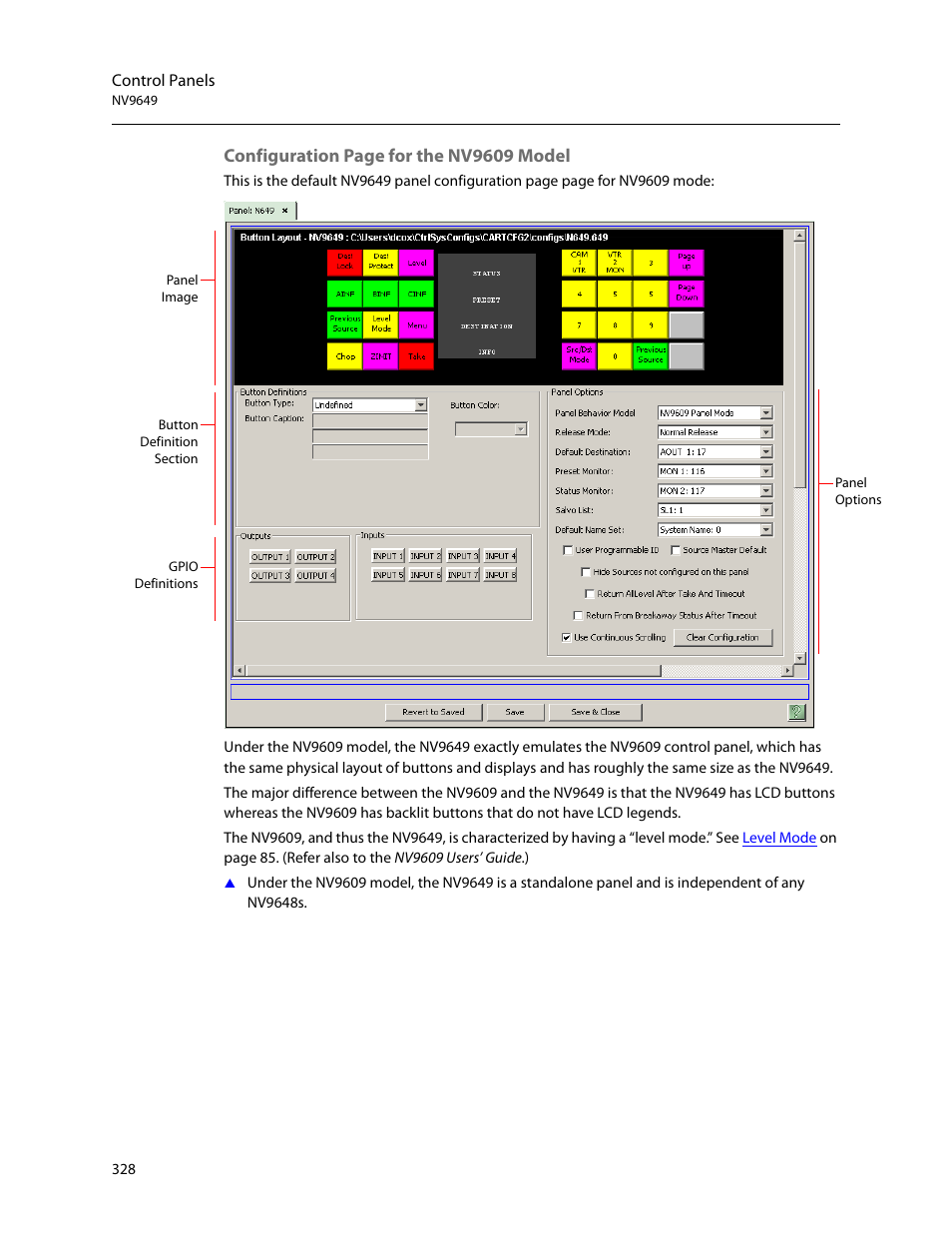This screenshot has height=1233, width=952.
Task: Enable the Source Master Default checkbox
Action: (676, 550)
